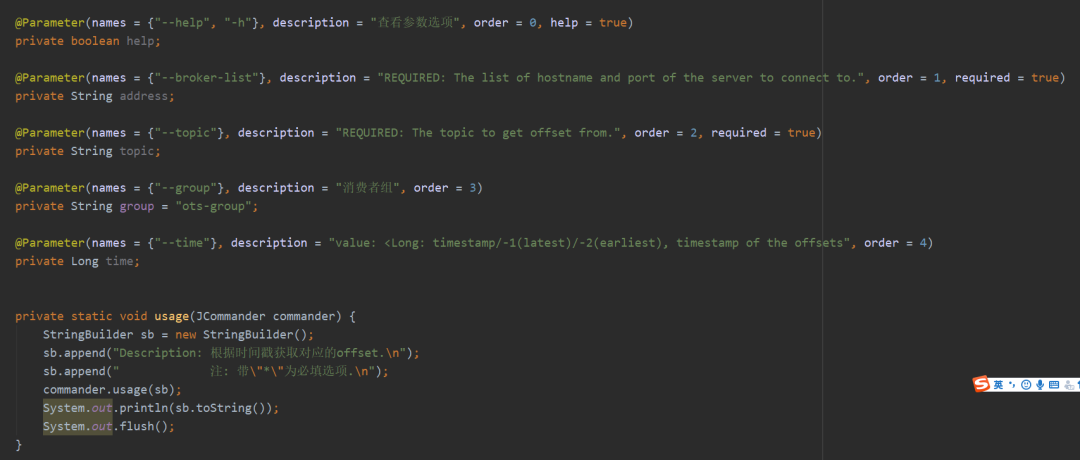
Task: Place cursor on the address field name
Action: pyautogui.click(x=145, y=96)
